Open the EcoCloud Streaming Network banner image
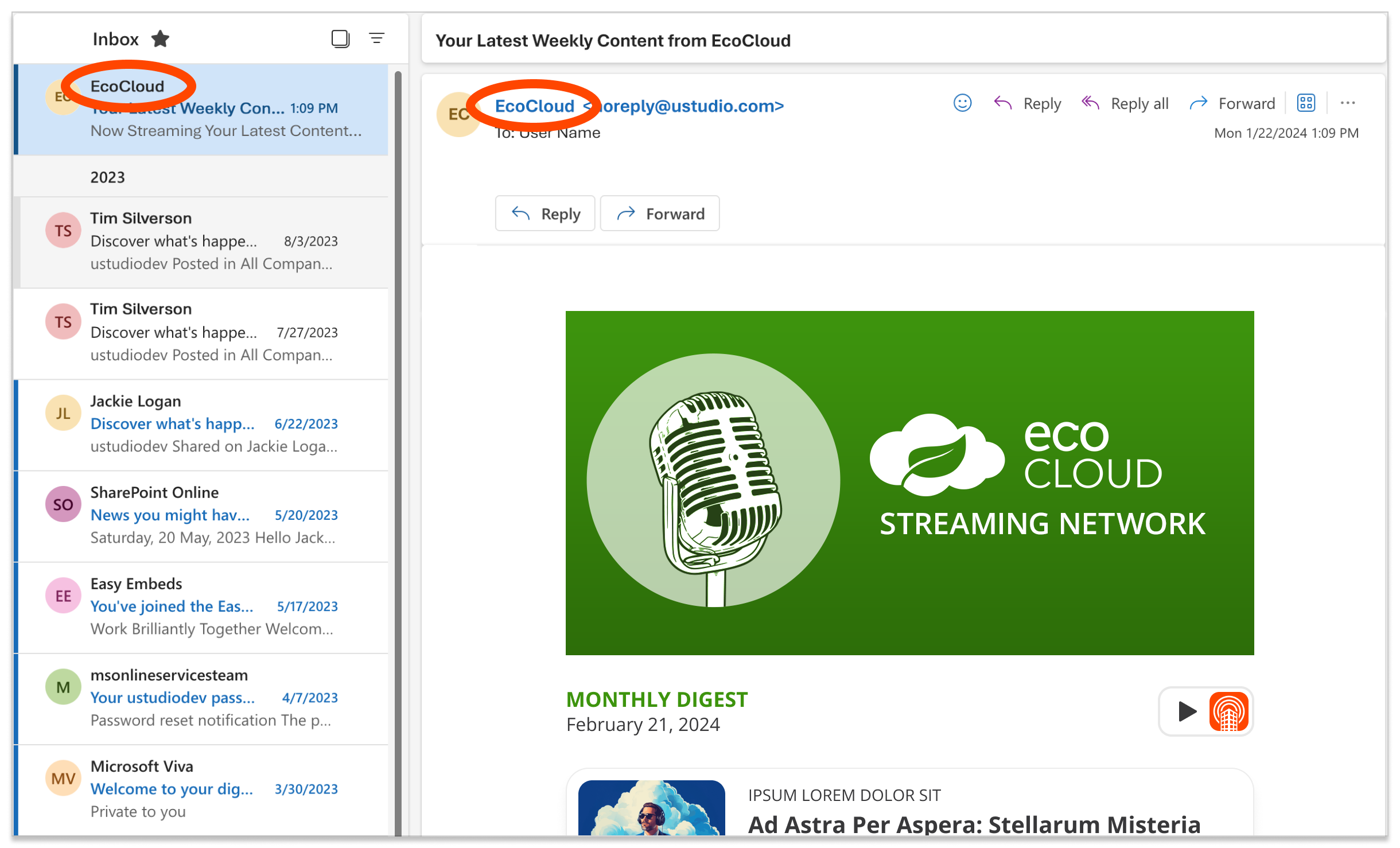 click(909, 483)
